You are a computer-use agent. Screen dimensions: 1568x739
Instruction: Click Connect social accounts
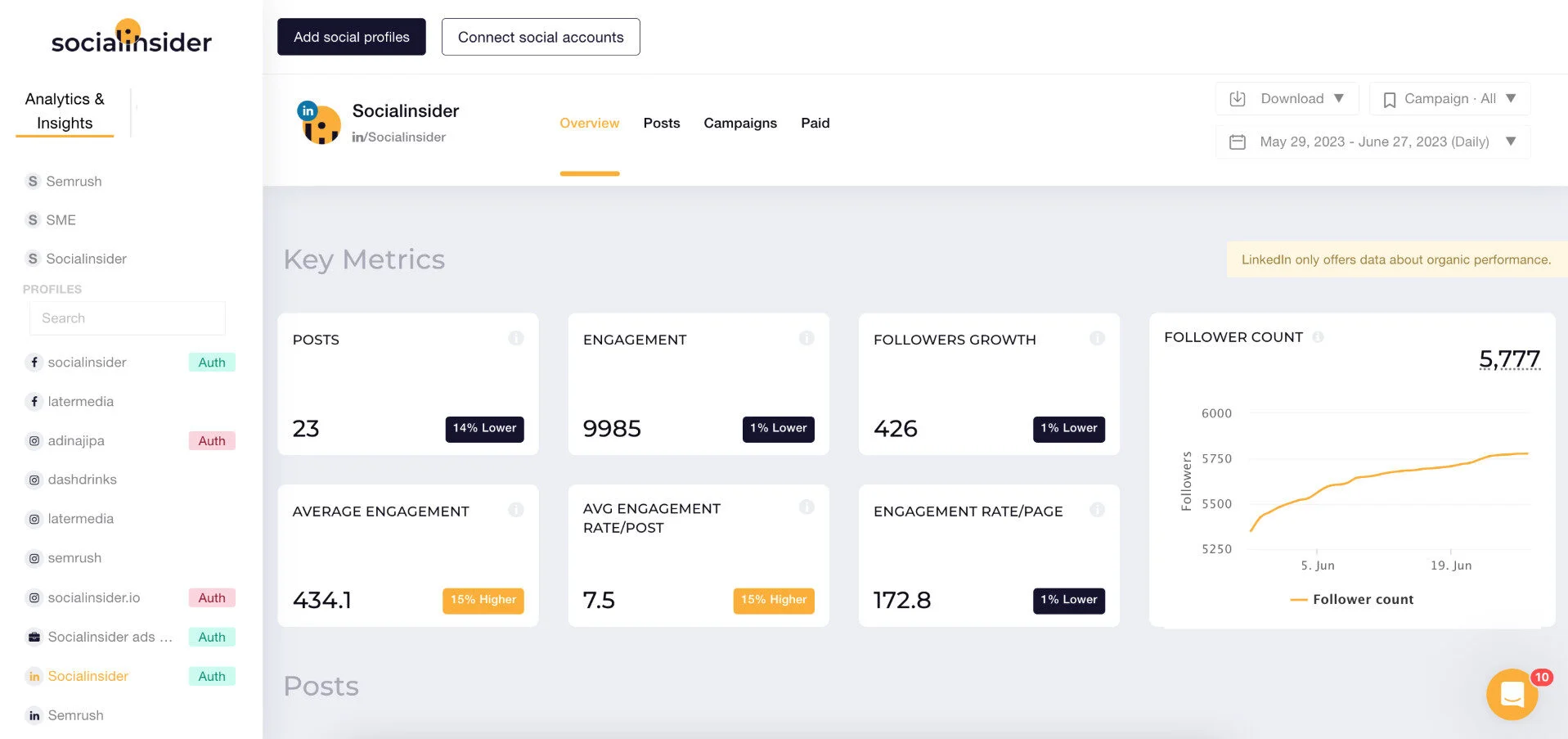pyautogui.click(x=540, y=37)
